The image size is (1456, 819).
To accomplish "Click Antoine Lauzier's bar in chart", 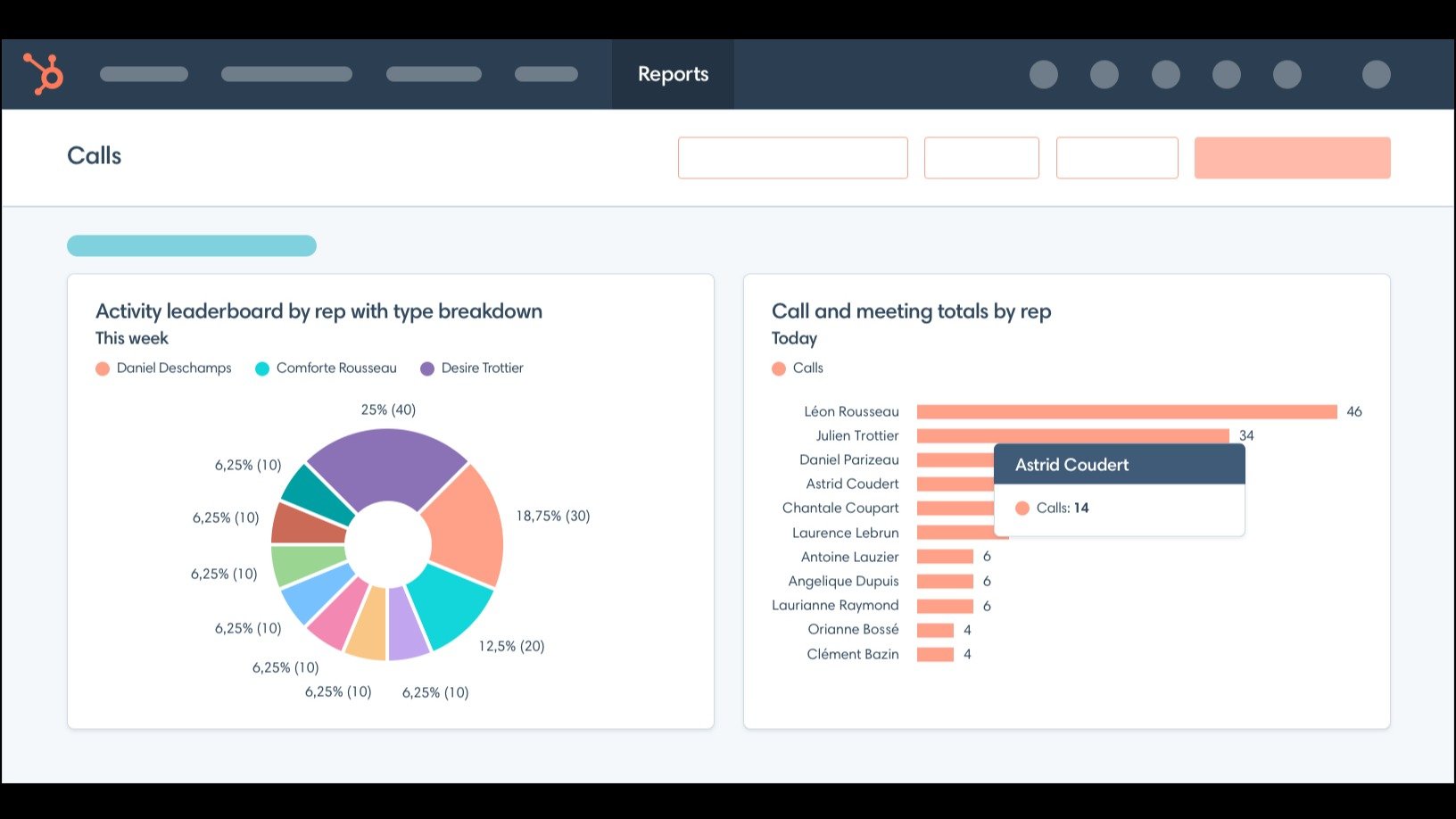I will point(945,557).
